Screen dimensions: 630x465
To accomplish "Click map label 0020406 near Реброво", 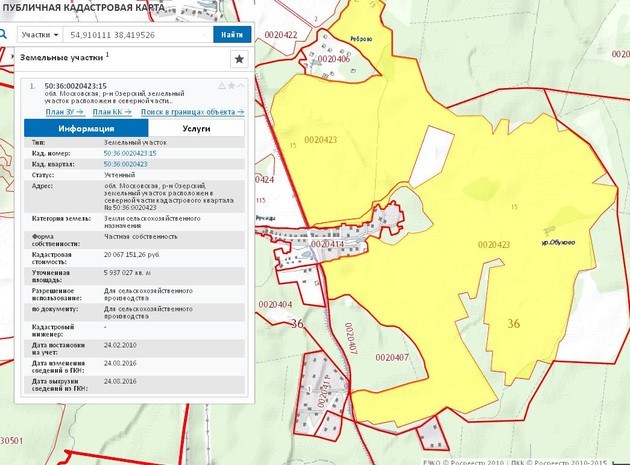I will [333, 59].
